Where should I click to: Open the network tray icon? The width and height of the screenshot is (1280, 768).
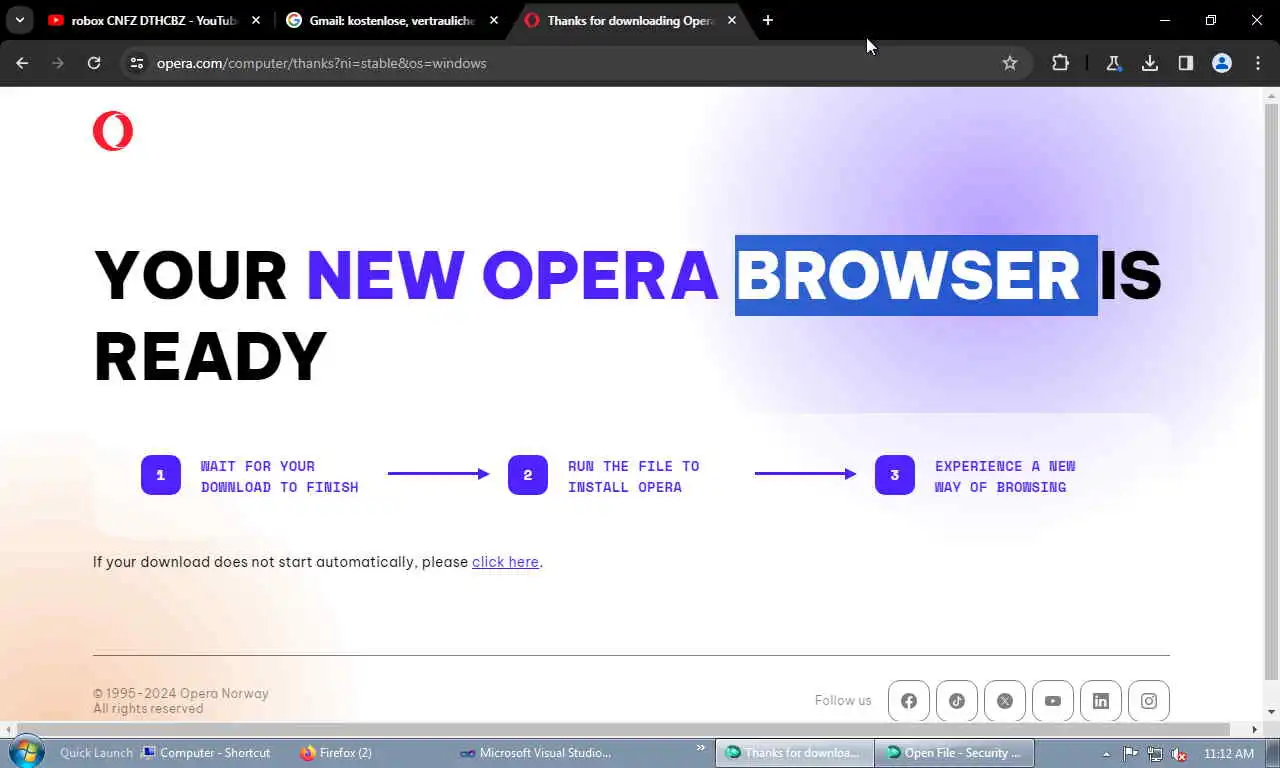(x=1155, y=753)
